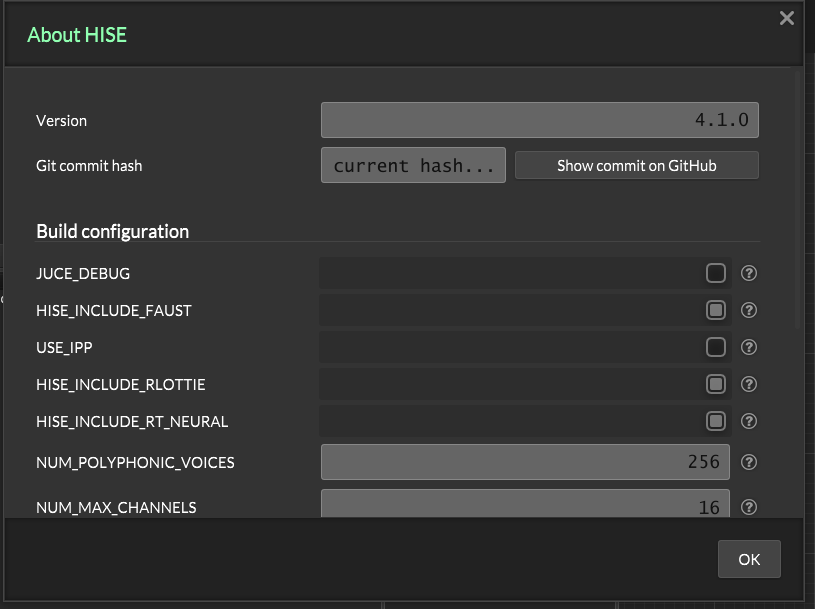The height and width of the screenshot is (609, 815).
Task: Toggle the HISE_INCLUDE_RLOTTIE checkbox
Action: 715,384
